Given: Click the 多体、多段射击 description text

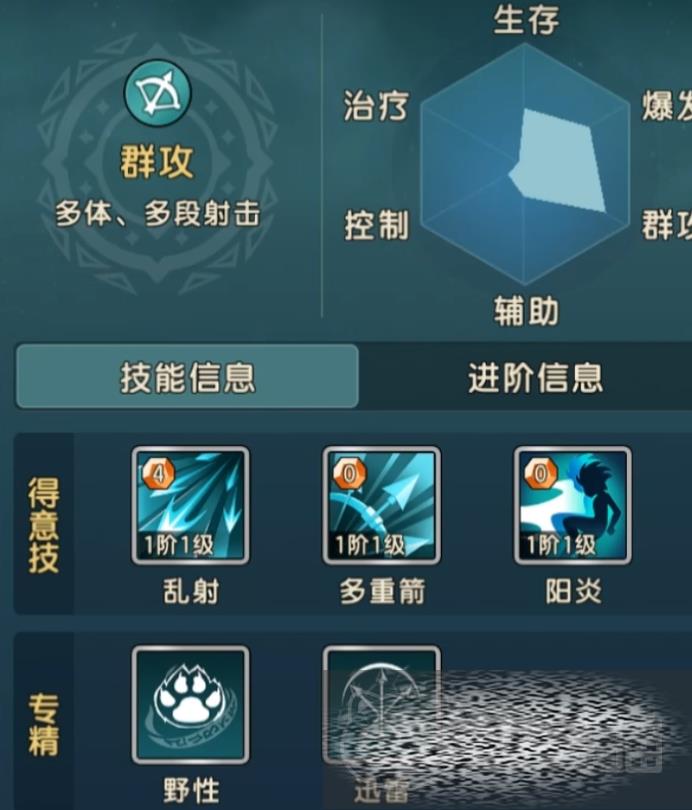Looking at the screenshot, I should tap(158, 214).
